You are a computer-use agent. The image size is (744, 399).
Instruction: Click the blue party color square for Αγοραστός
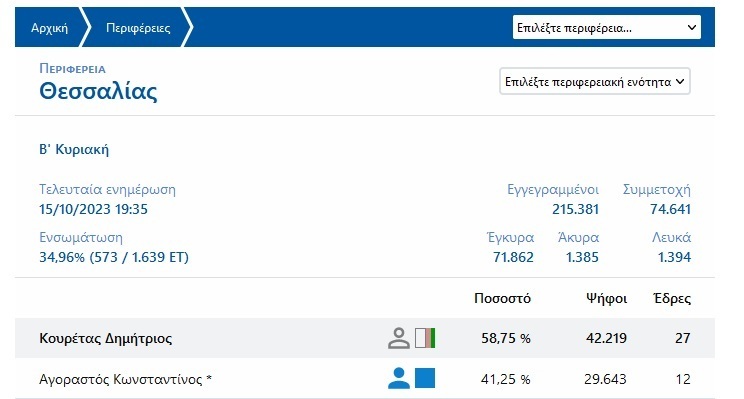point(425,379)
